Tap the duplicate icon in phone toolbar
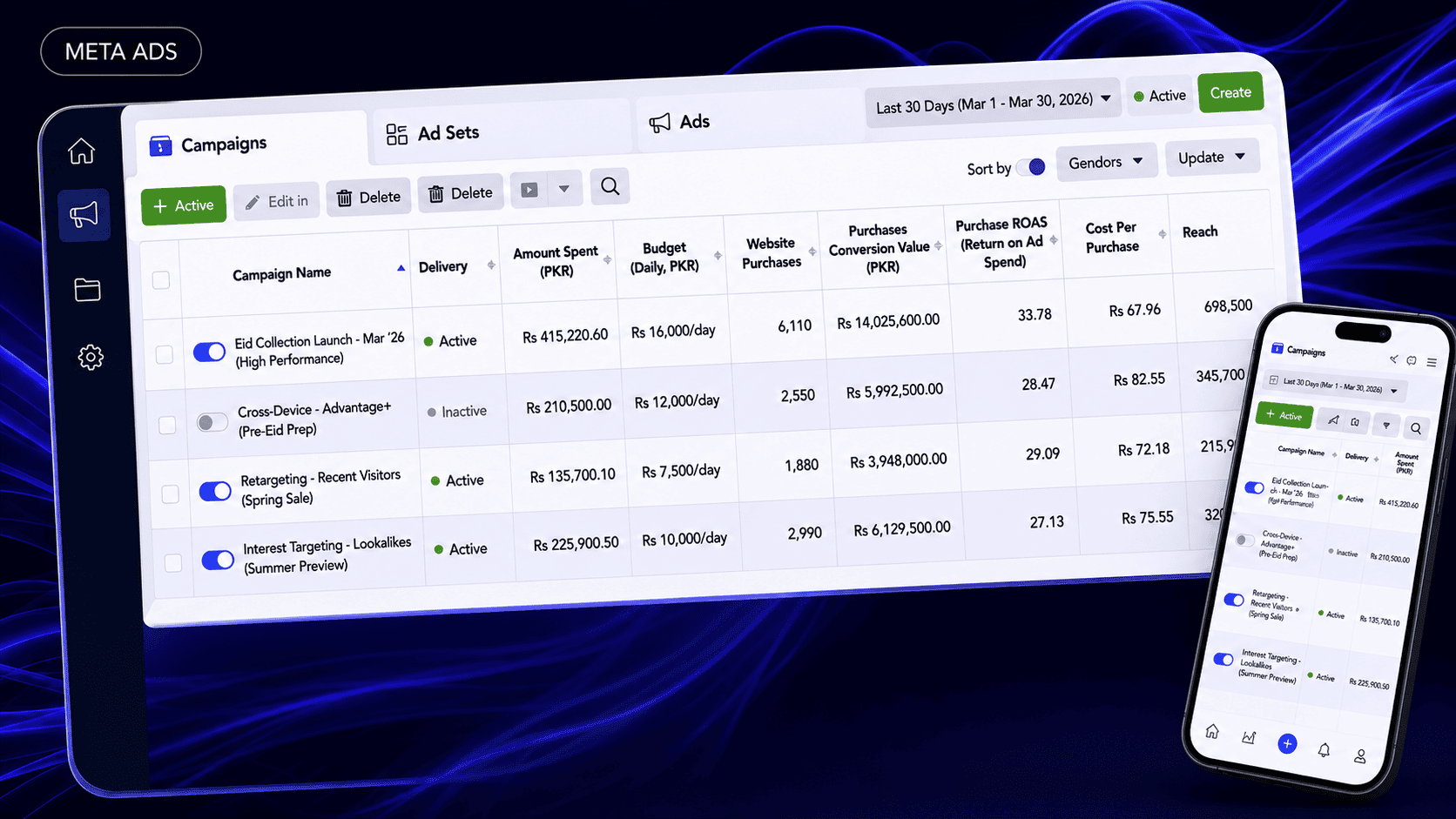 [x=1355, y=422]
